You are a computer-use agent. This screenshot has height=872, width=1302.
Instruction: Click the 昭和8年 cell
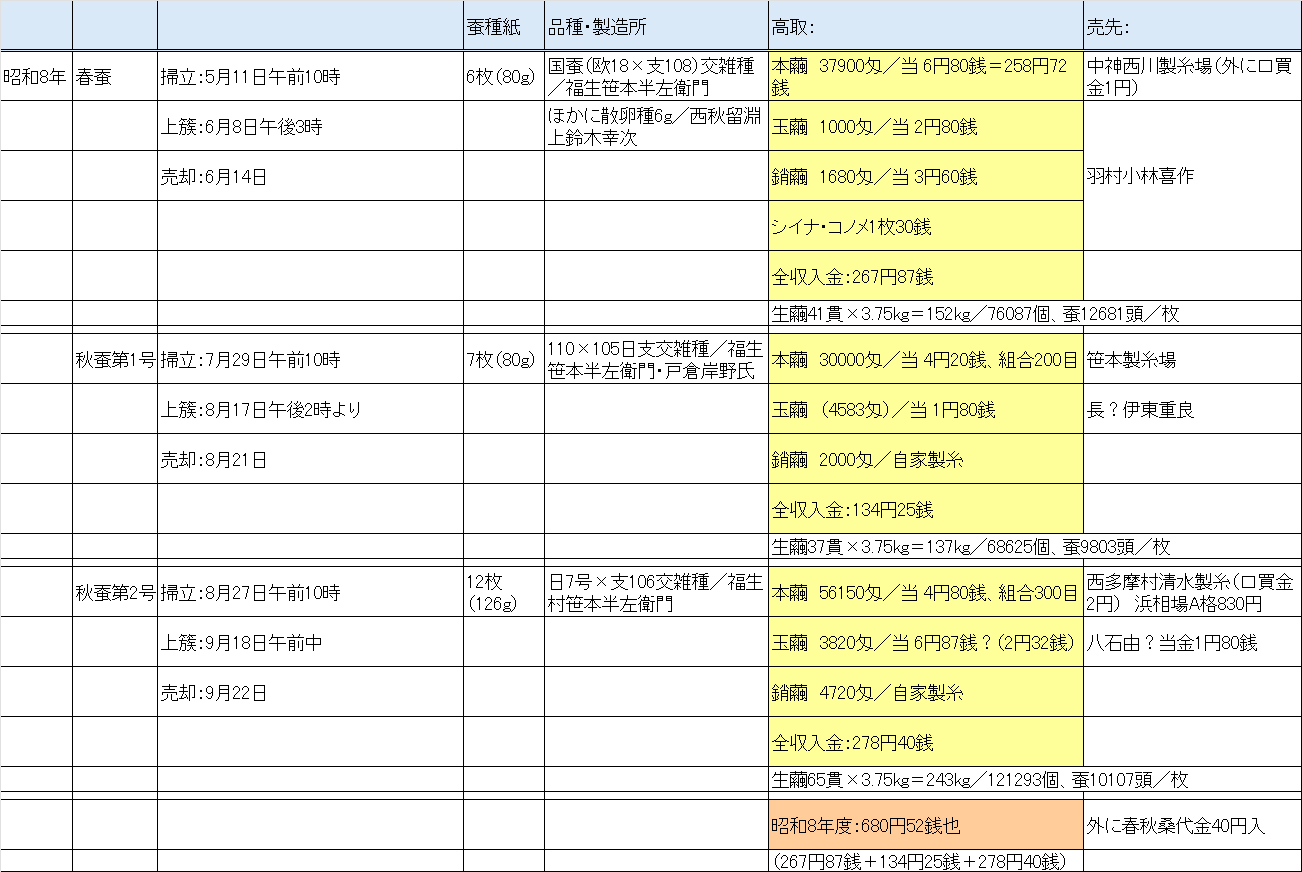(36, 76)
